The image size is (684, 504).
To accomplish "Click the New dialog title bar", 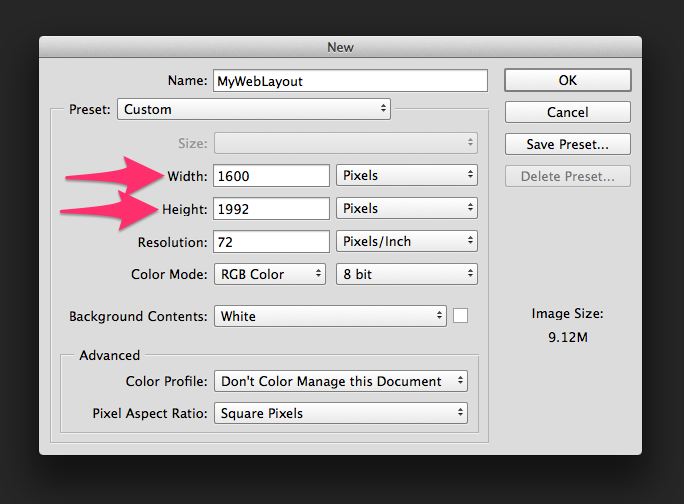I will [x=340, y=47].
